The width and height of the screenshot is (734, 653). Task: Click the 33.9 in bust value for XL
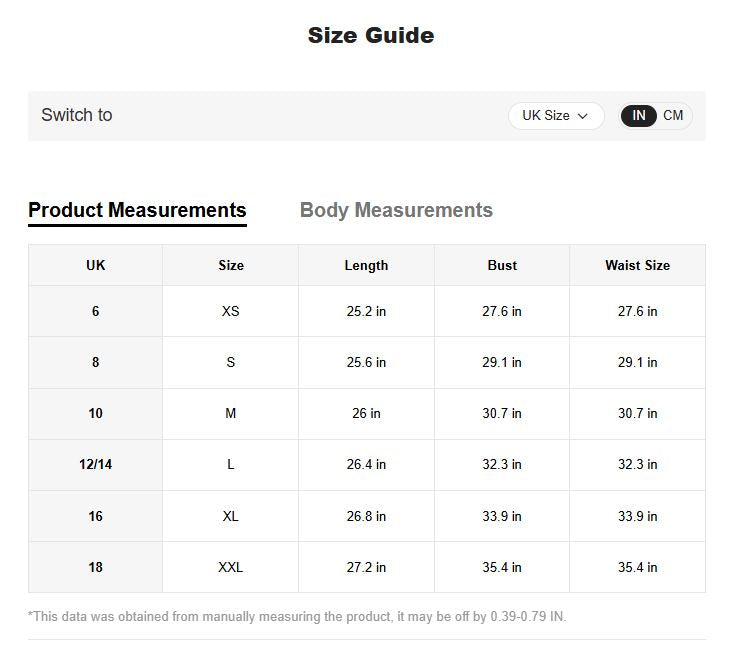click(x=502, y=516)
